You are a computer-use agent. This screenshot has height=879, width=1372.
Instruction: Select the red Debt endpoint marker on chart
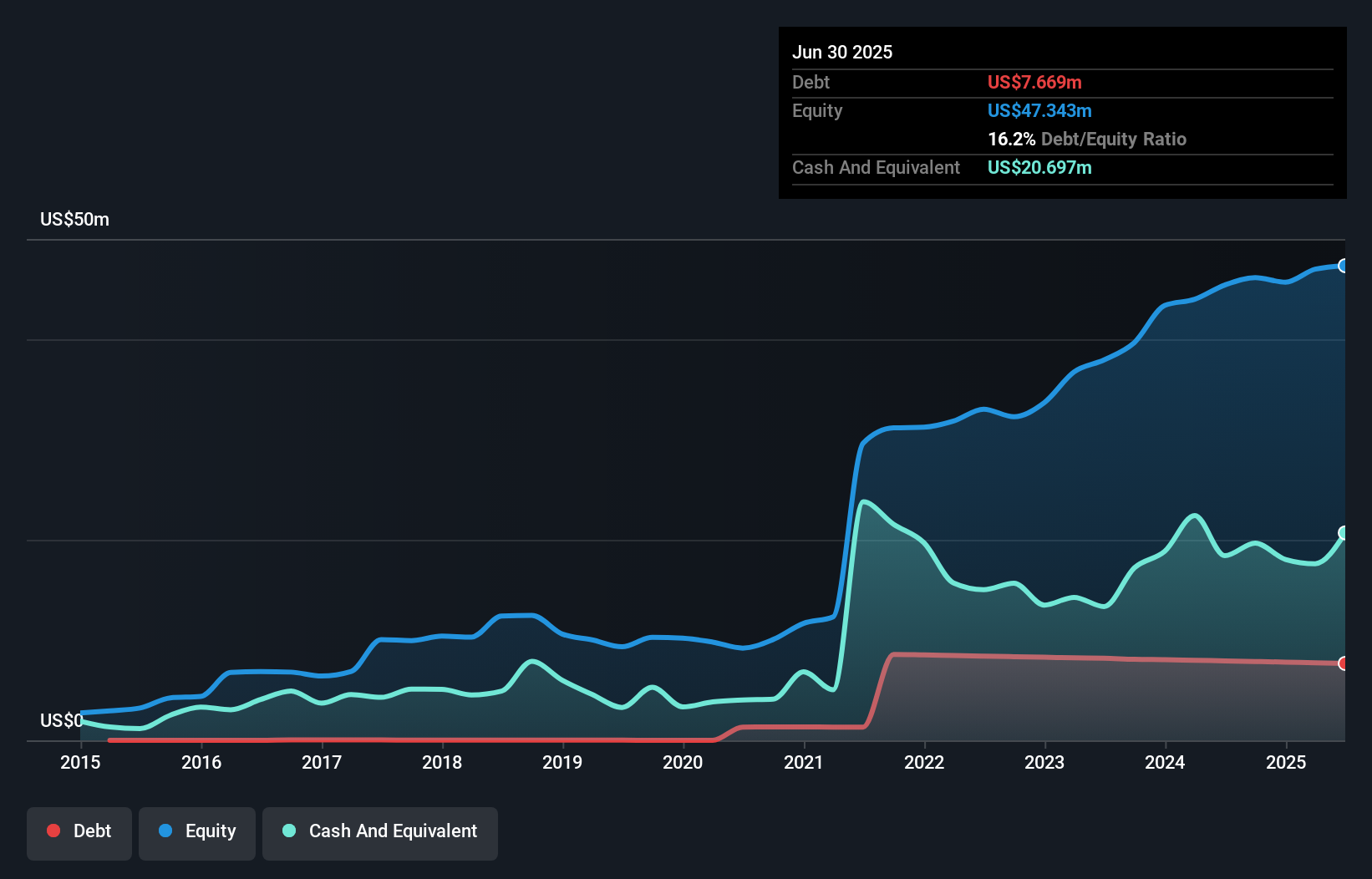1343,664
